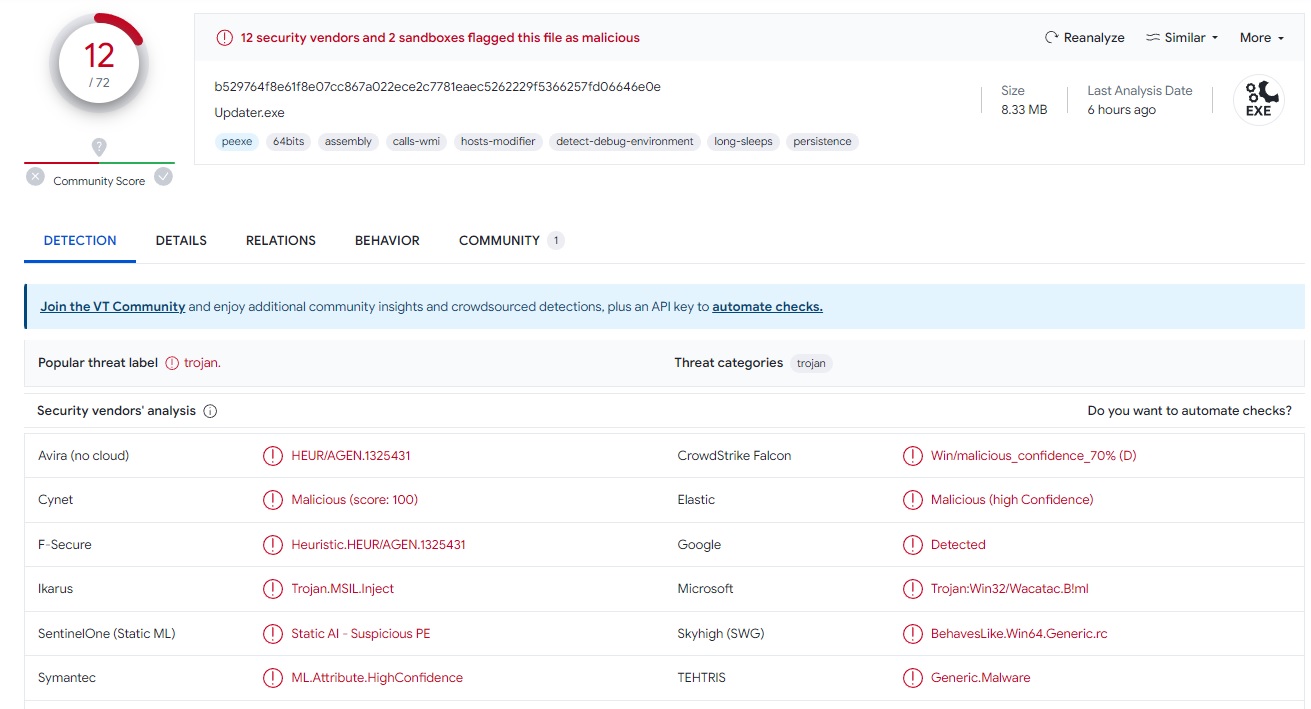Click the assembly tag
Screen dimensions: 1311x709
(349, 142)
